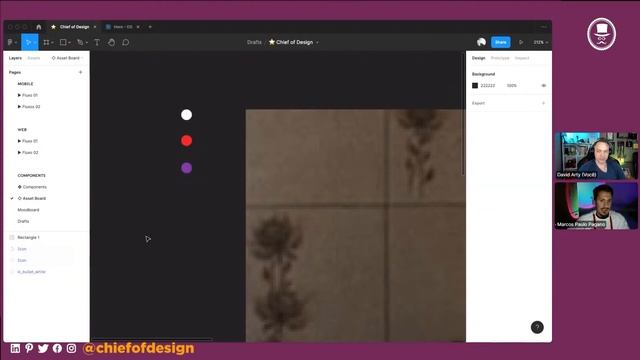Viewport: 640px width, 360px height.
Task: Open the Pen tool options arrow
Action: pos(87,42)
